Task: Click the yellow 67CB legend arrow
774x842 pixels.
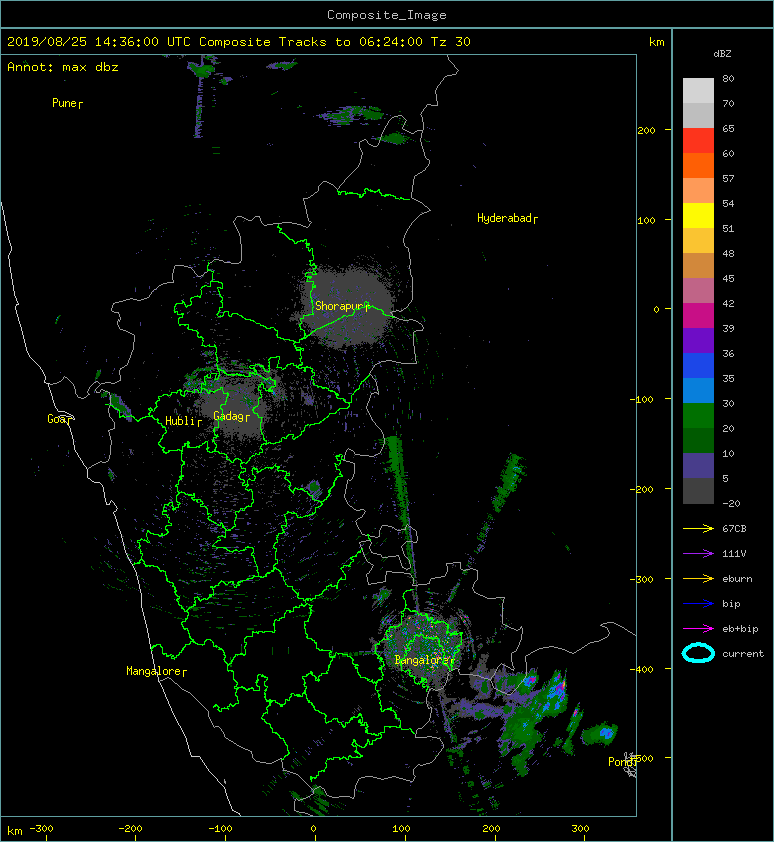Action: 698,529
